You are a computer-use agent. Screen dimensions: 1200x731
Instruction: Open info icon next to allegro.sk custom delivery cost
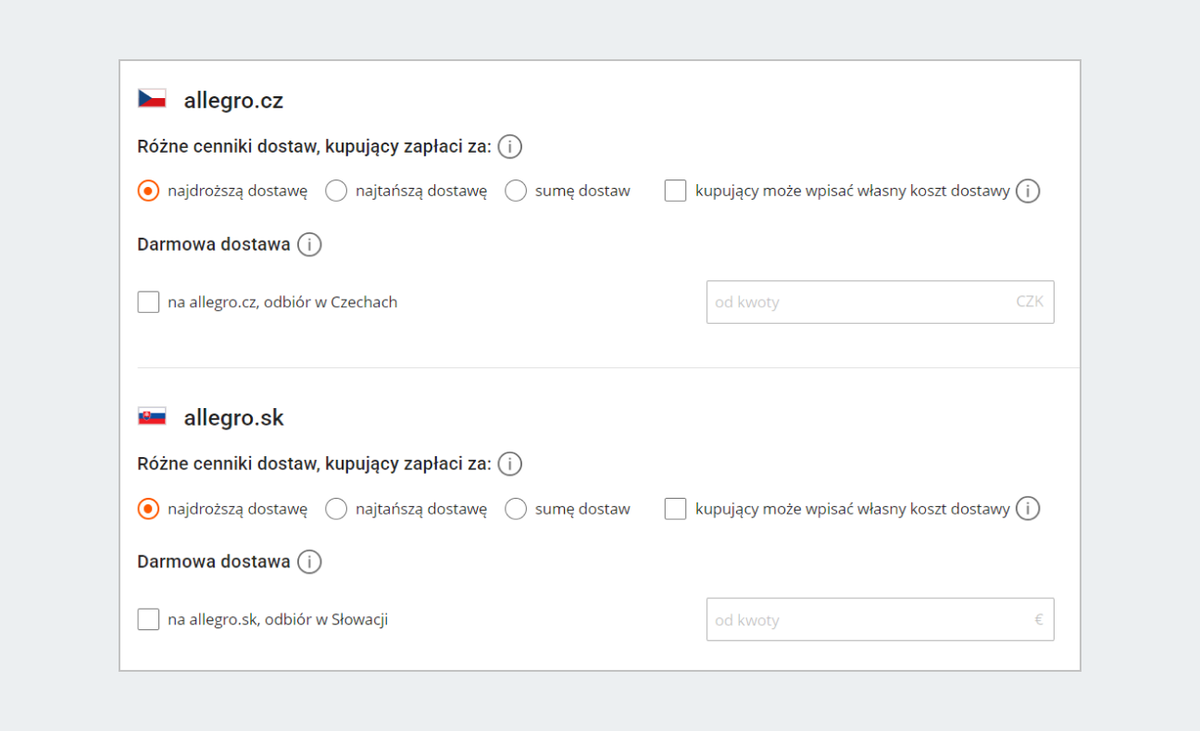[x=1028, y=509]
